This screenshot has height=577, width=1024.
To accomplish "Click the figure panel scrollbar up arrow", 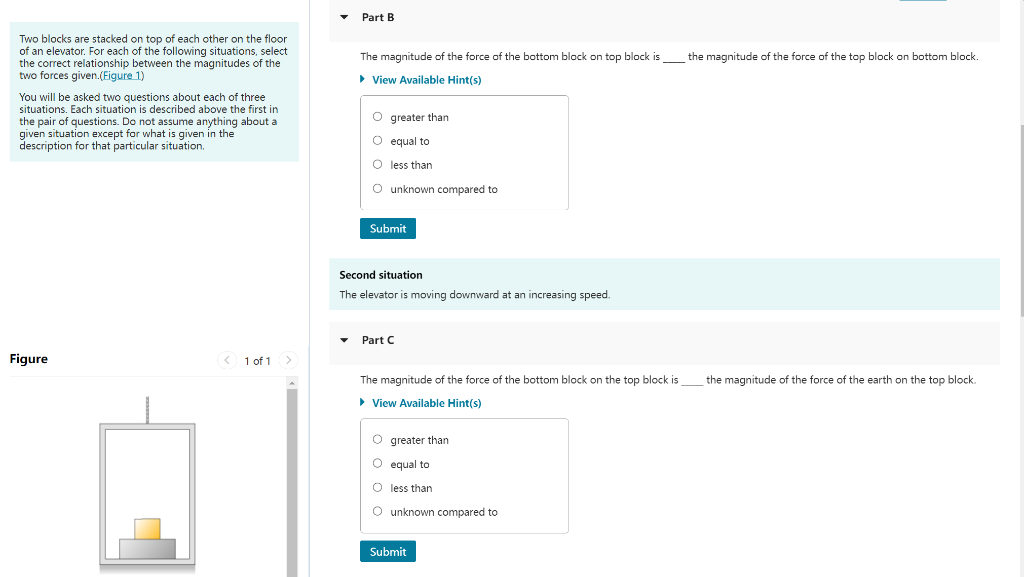I will tap(292, 382).
